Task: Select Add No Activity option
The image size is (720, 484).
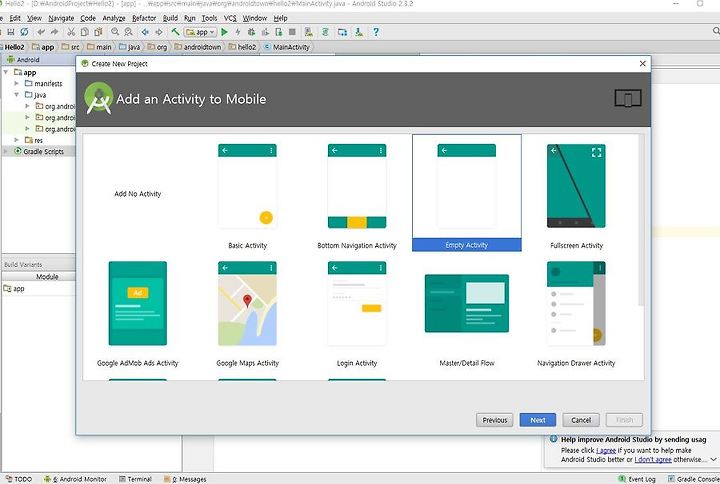Action: point(137,194)
